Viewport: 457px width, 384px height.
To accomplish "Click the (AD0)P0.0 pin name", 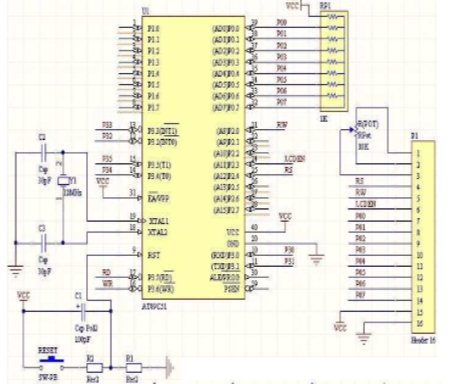I will coord(226,29).
